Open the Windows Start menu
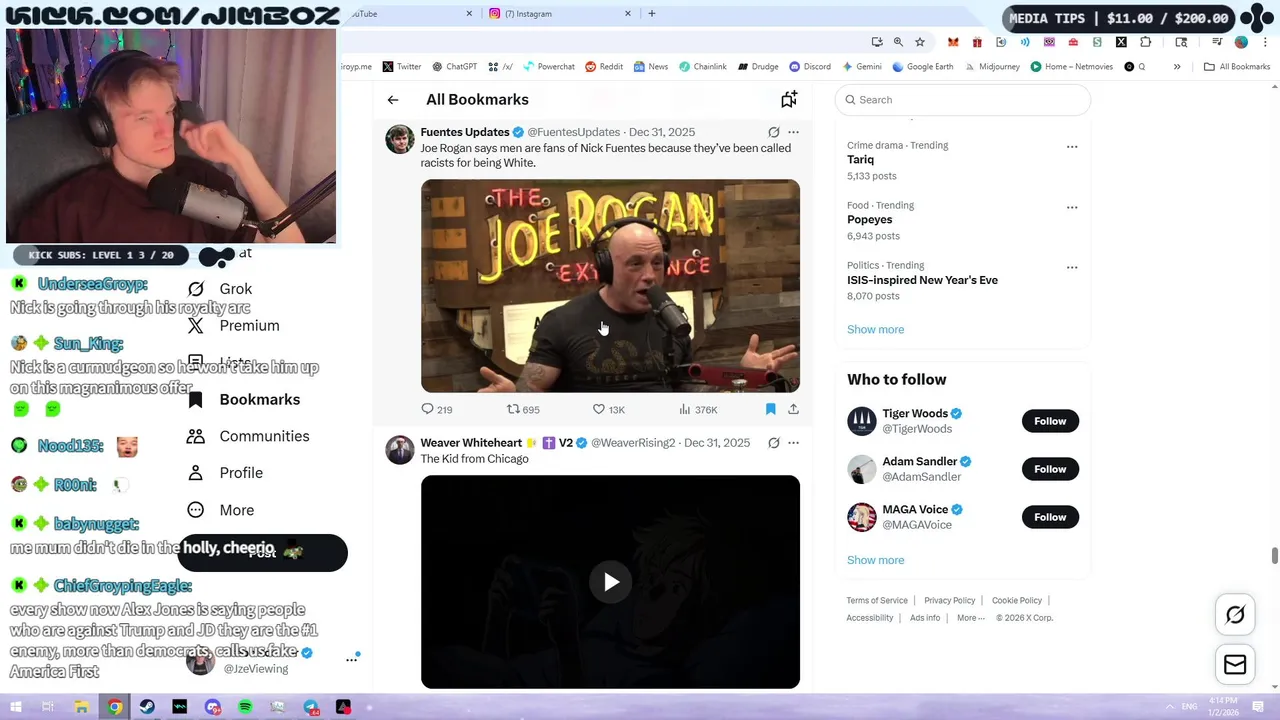This screenshot has height=720, width=1280. click(x=15, y=707)
